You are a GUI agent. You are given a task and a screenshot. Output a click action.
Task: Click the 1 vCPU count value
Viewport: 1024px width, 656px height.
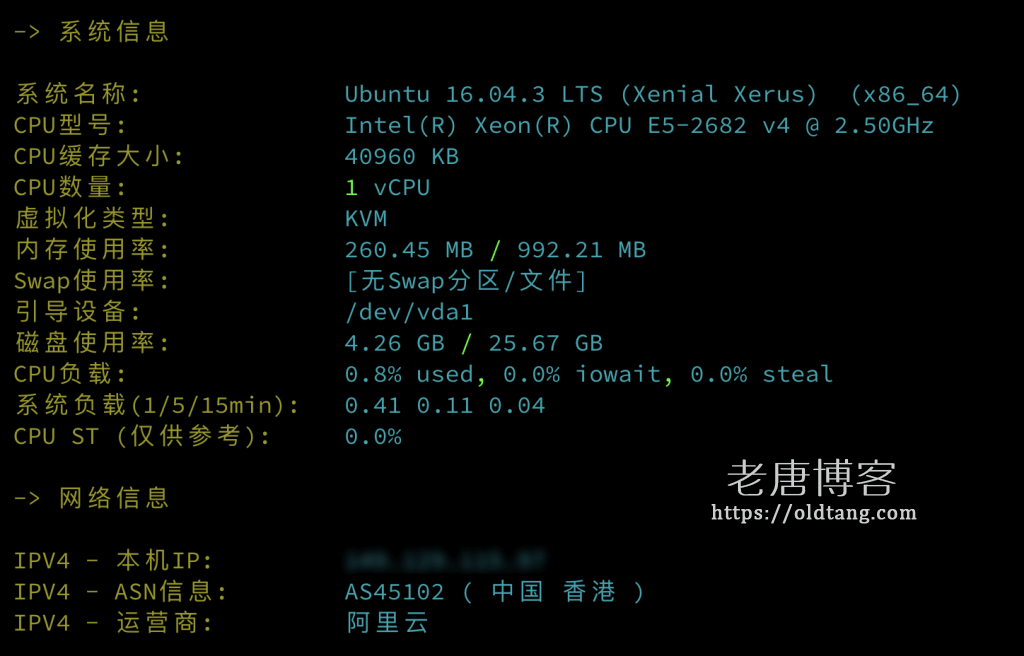[x=387, y=188]
